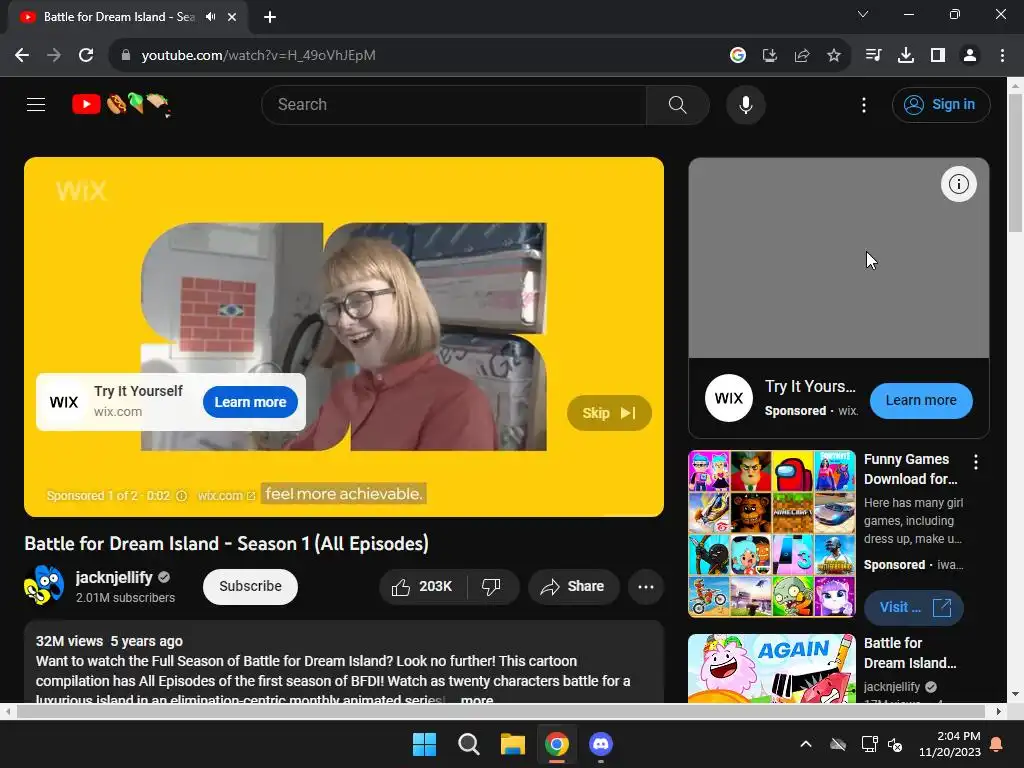
Task: Open media controls icon in toolbar
Action: coord(873,56)
